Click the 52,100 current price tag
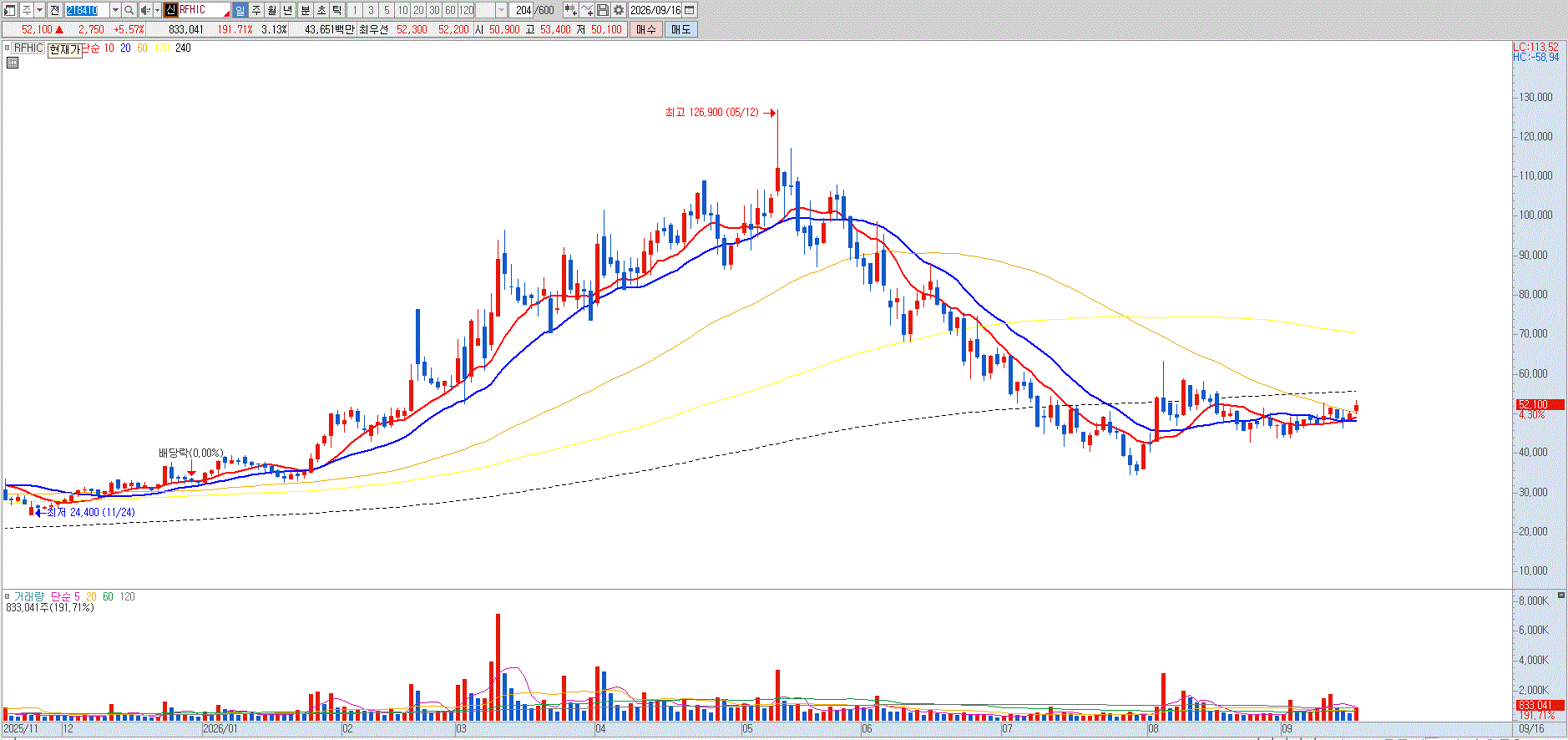Screen dimensions: 1568x740 point(1540,404)
